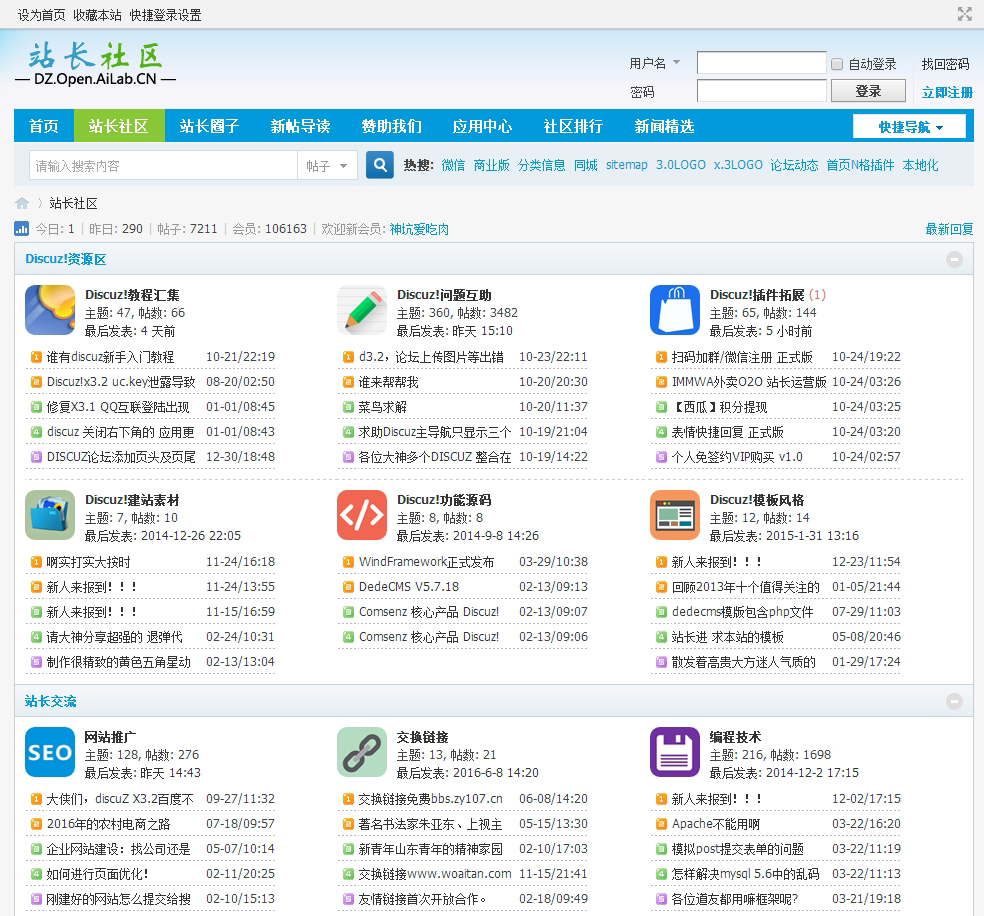Click rank 1 badge beside 谁有discuz新手入门教程
The image size is (984, 916).
tap(36, 357)
